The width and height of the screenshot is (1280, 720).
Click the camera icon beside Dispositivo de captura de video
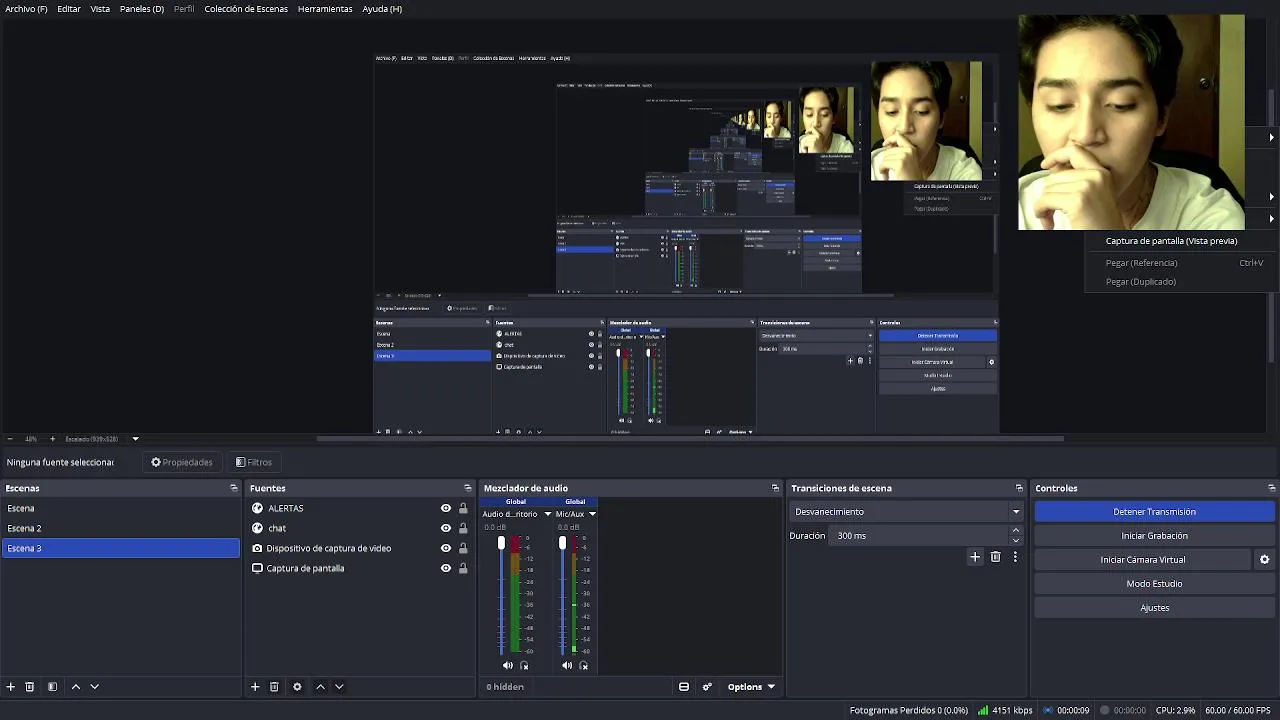coord(257,548)
